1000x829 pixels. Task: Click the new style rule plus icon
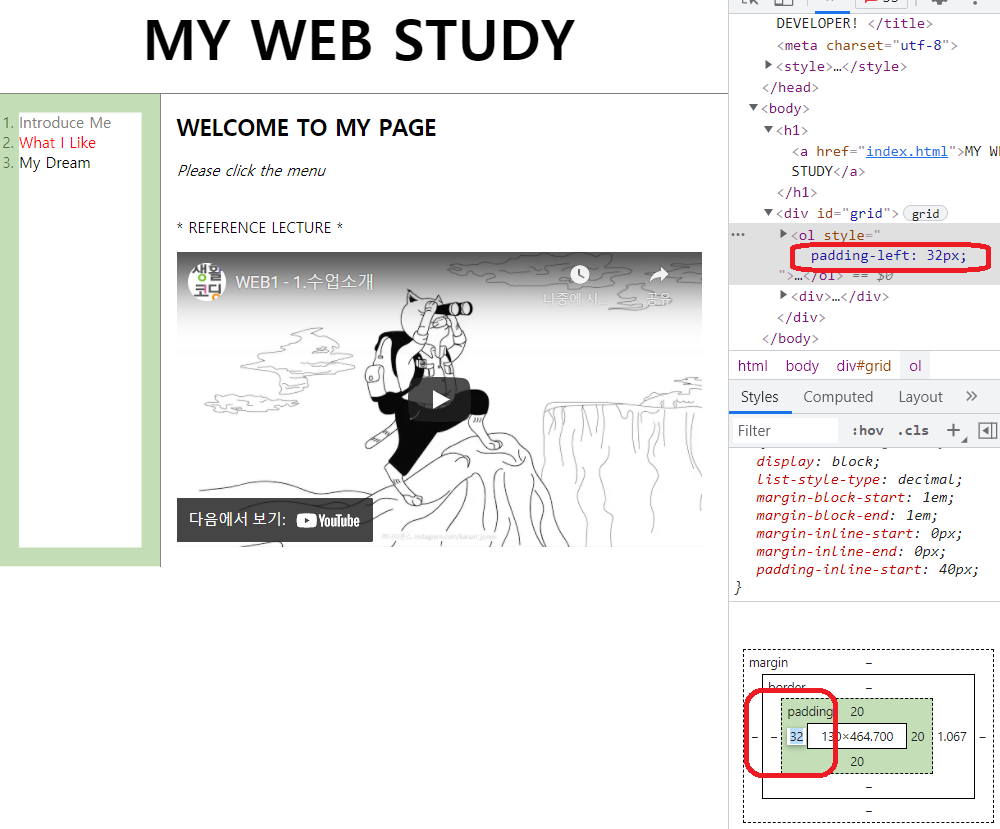coord(953,430)
